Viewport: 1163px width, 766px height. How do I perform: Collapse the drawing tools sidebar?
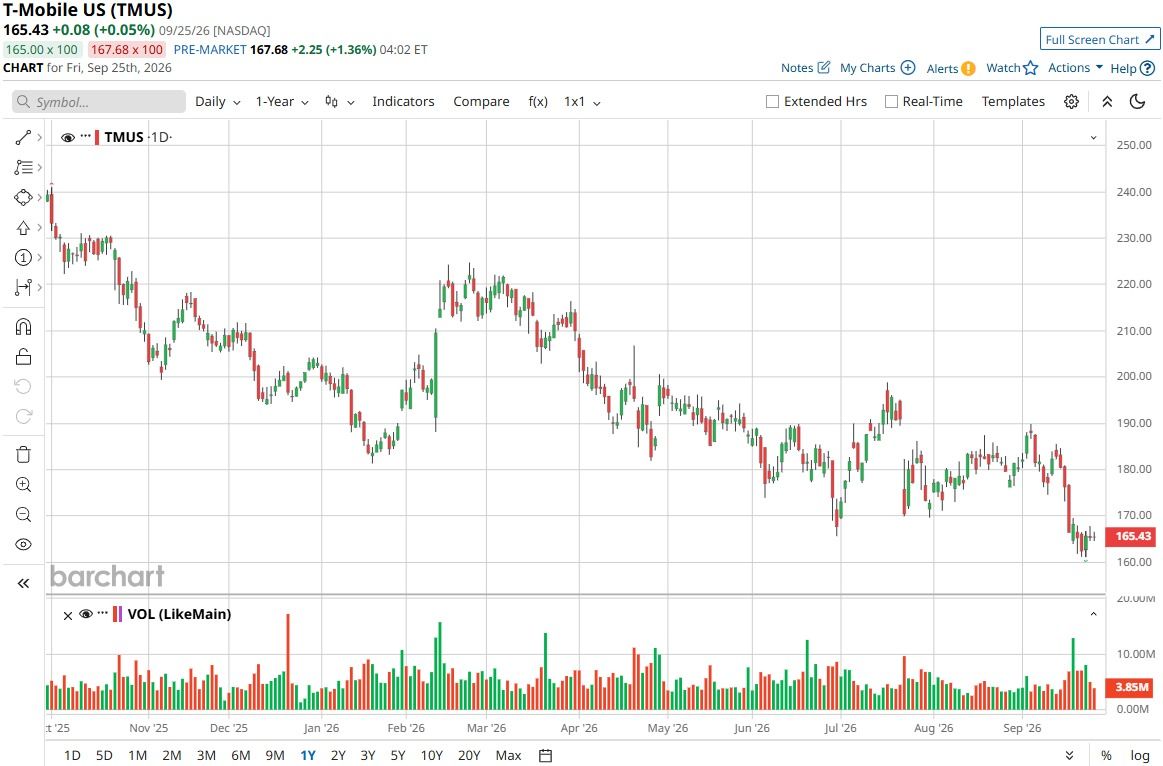coord(23,584)
